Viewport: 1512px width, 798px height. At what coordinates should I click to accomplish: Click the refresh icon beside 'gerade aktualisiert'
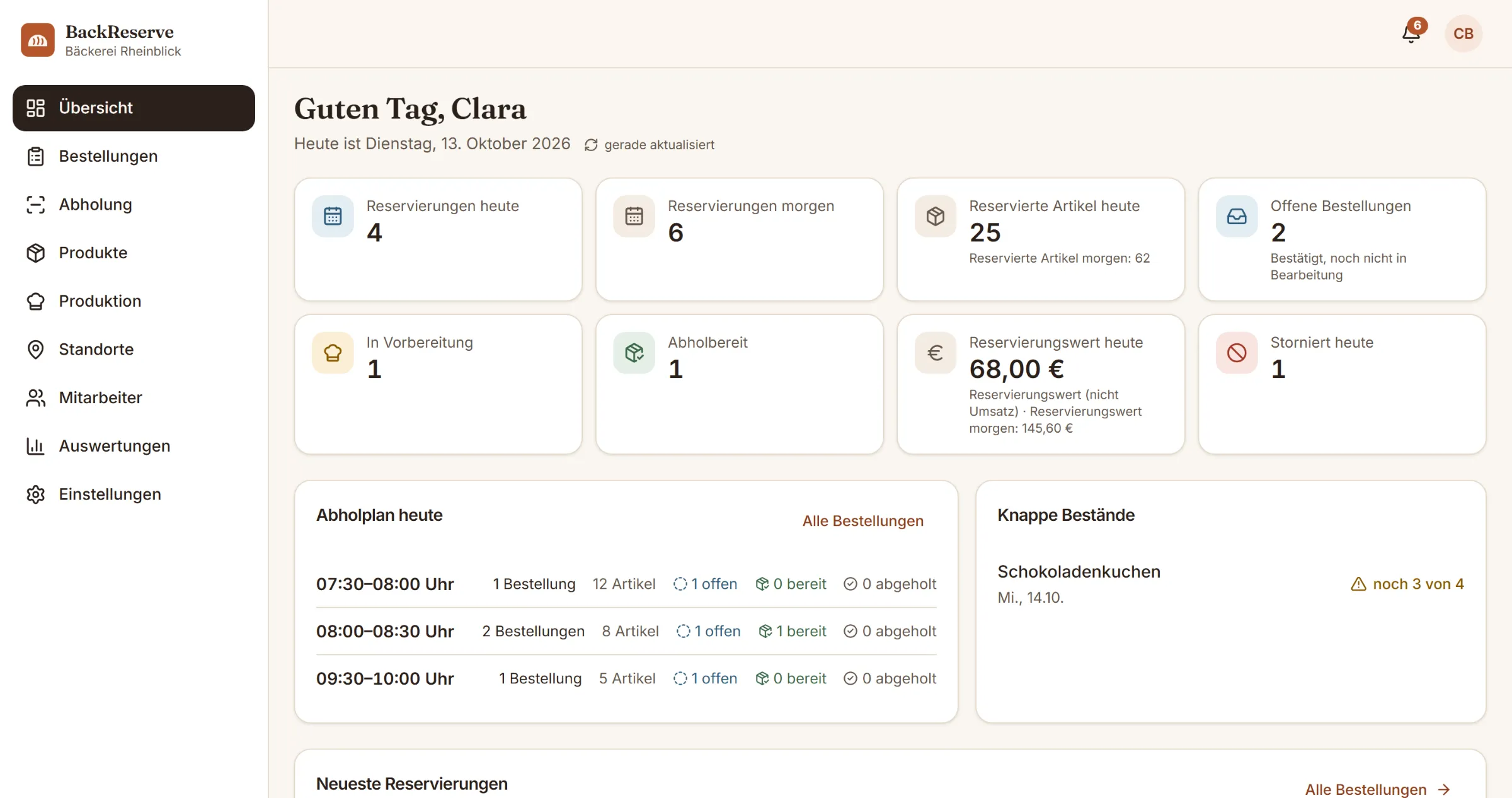coord(591,145)
